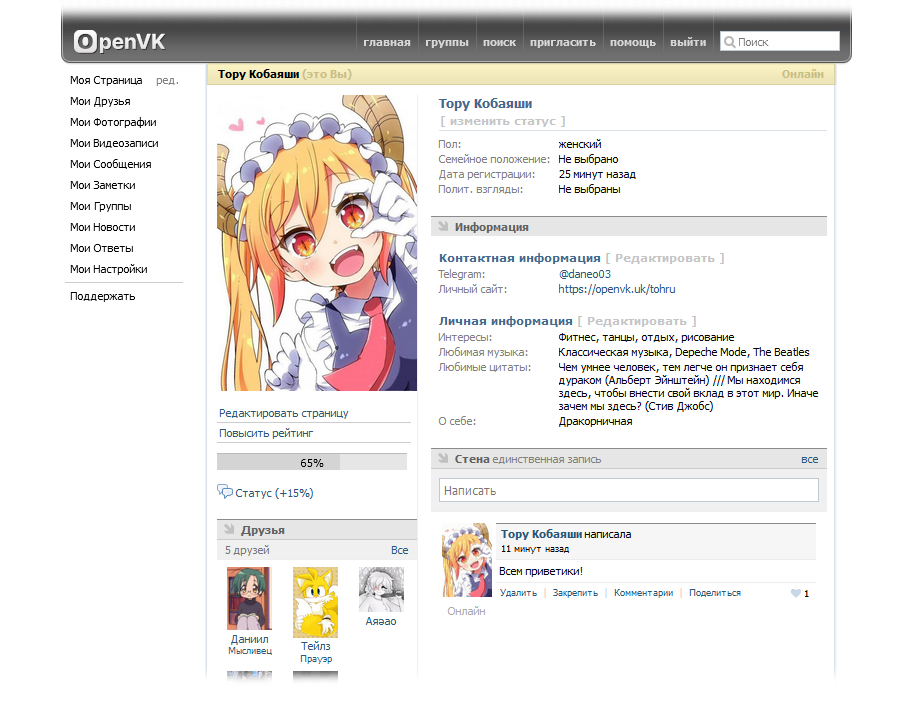Click Закрепить under wall post

click(x=575, y=593)
